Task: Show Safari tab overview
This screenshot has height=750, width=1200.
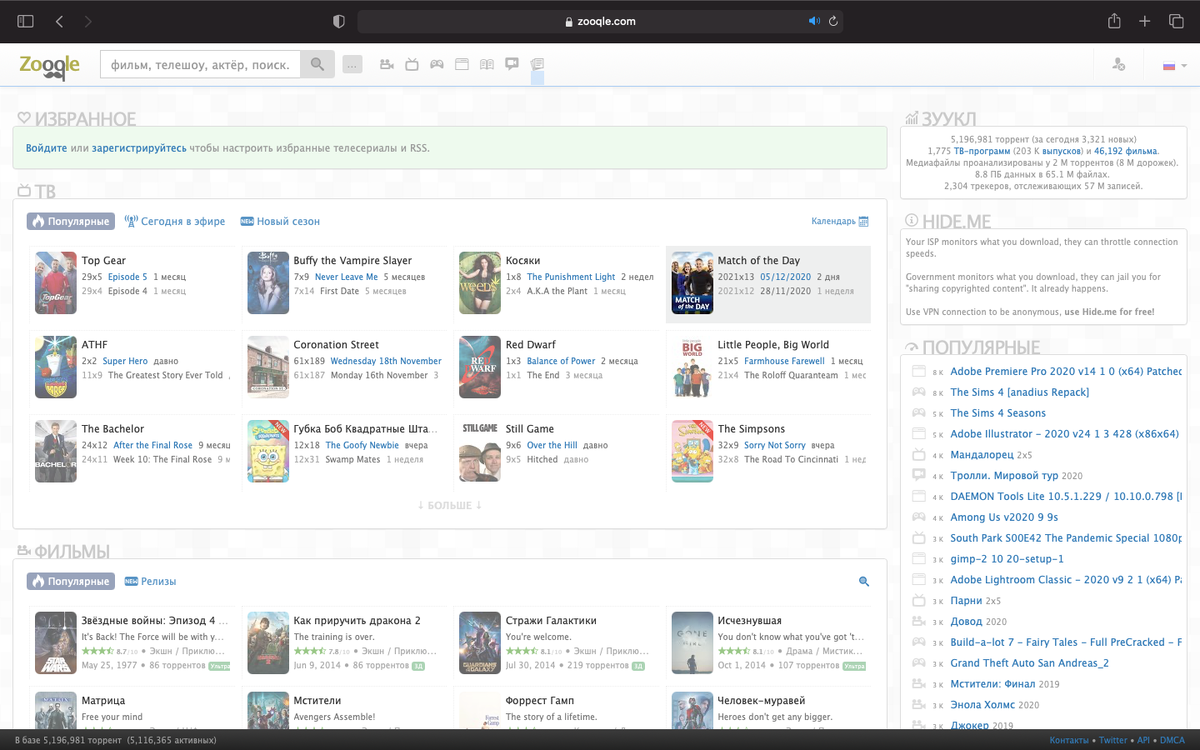Action: point(1175,21)
